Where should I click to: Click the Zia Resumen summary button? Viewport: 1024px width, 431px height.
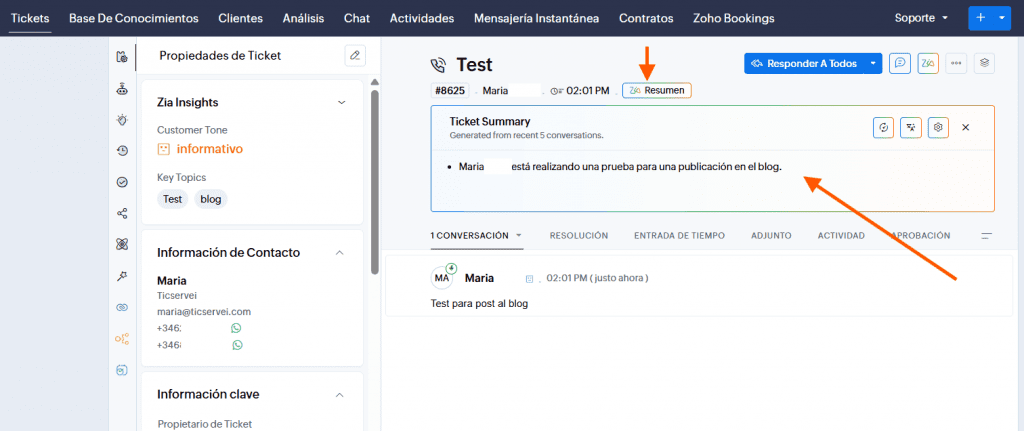[x=656, y=91]
